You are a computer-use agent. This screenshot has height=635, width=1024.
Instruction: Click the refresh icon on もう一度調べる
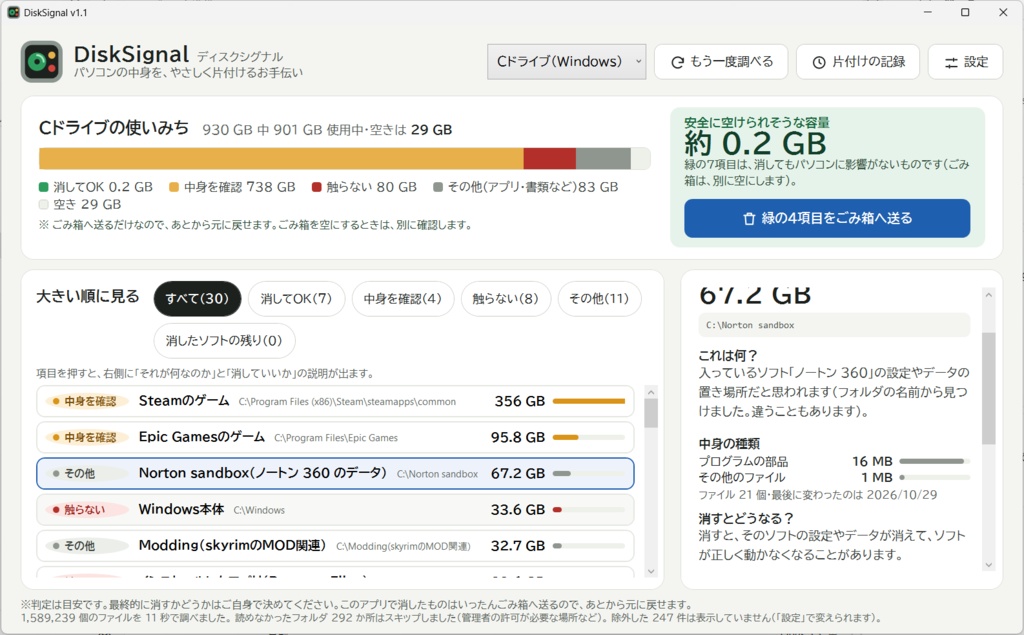pos(677,62)
